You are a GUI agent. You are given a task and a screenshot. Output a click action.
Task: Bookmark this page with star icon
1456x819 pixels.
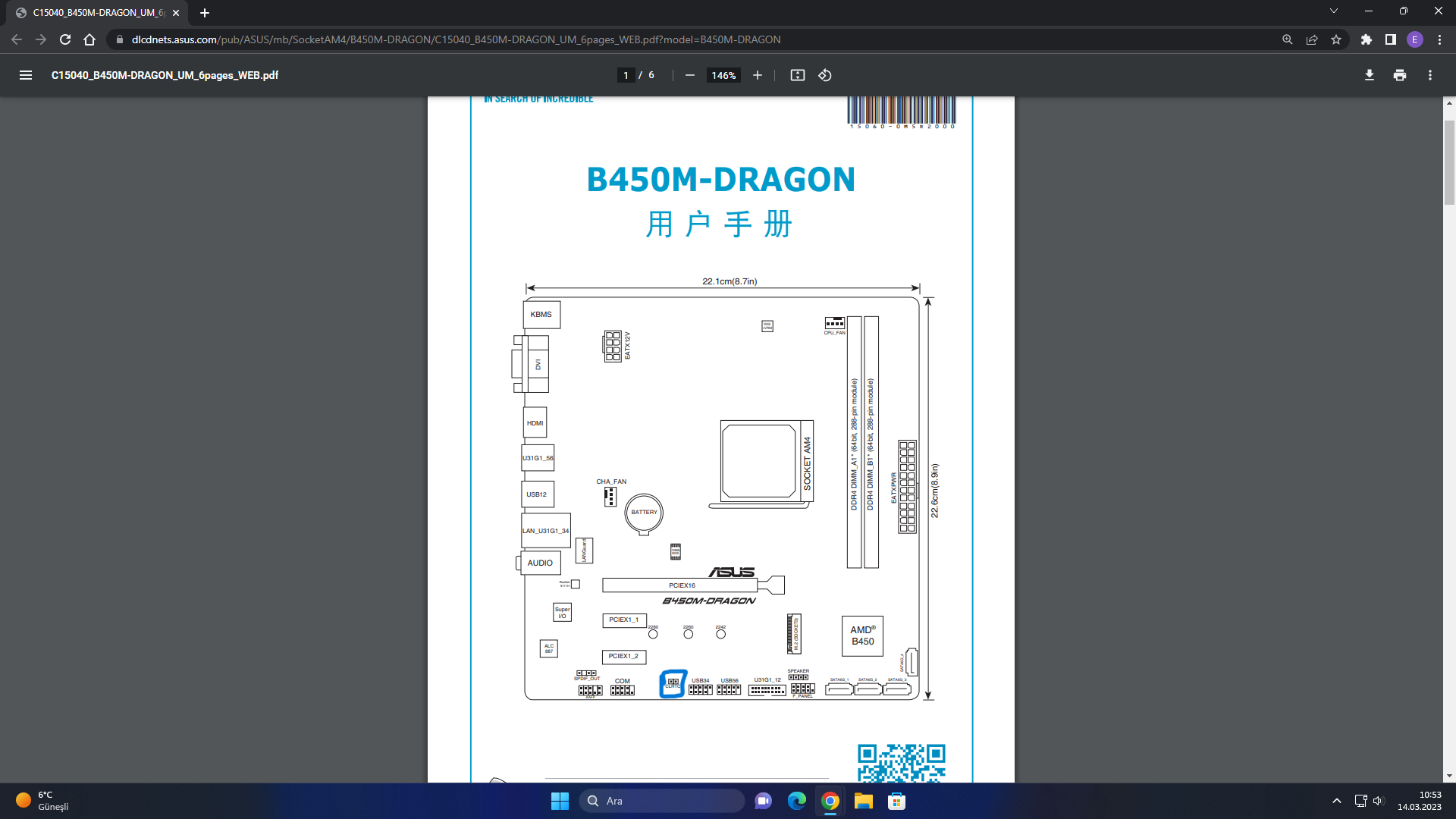pyautogui.click(x=1336, y=39)
